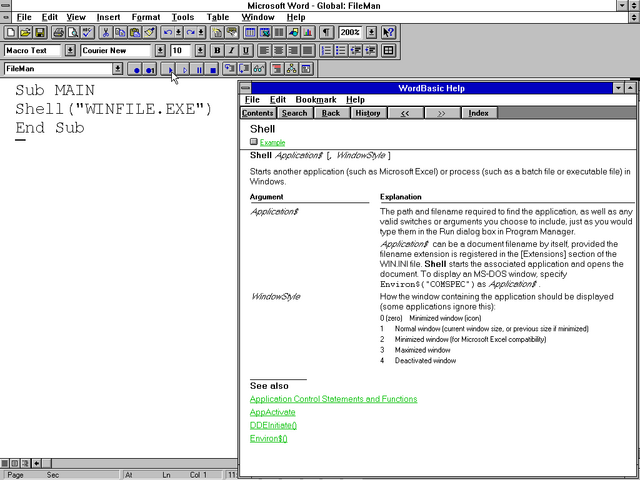Click the Macro organizer tree icon
The width and height of the screenshot is (640, 480).
pyautogui.click(x=292, y=69)
